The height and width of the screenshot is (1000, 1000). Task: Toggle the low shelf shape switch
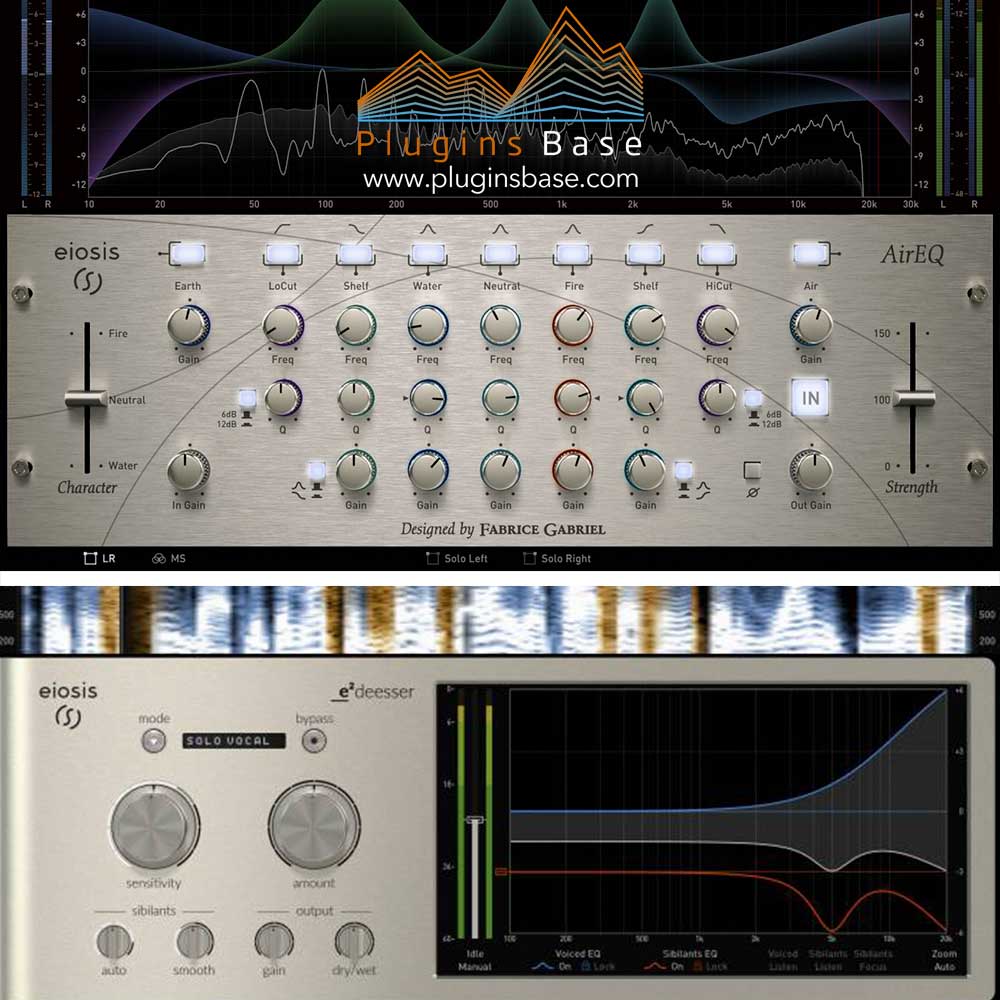(316, 472)
